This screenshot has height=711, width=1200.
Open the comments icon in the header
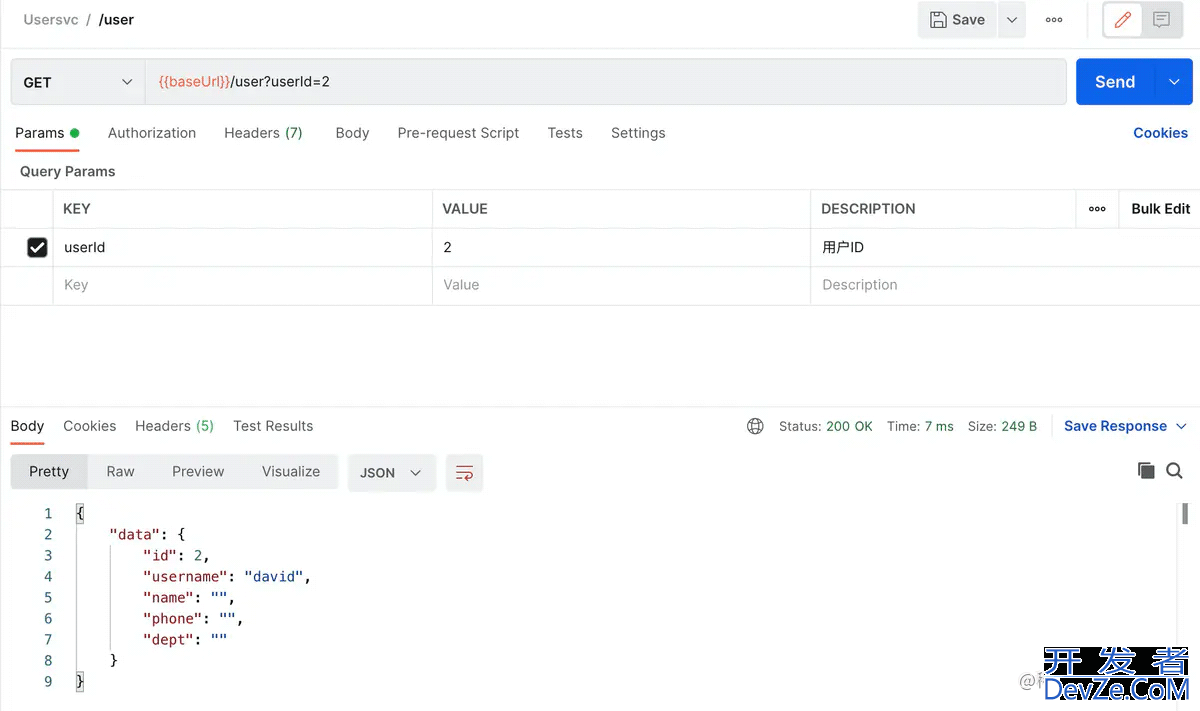pos(1161,20)
